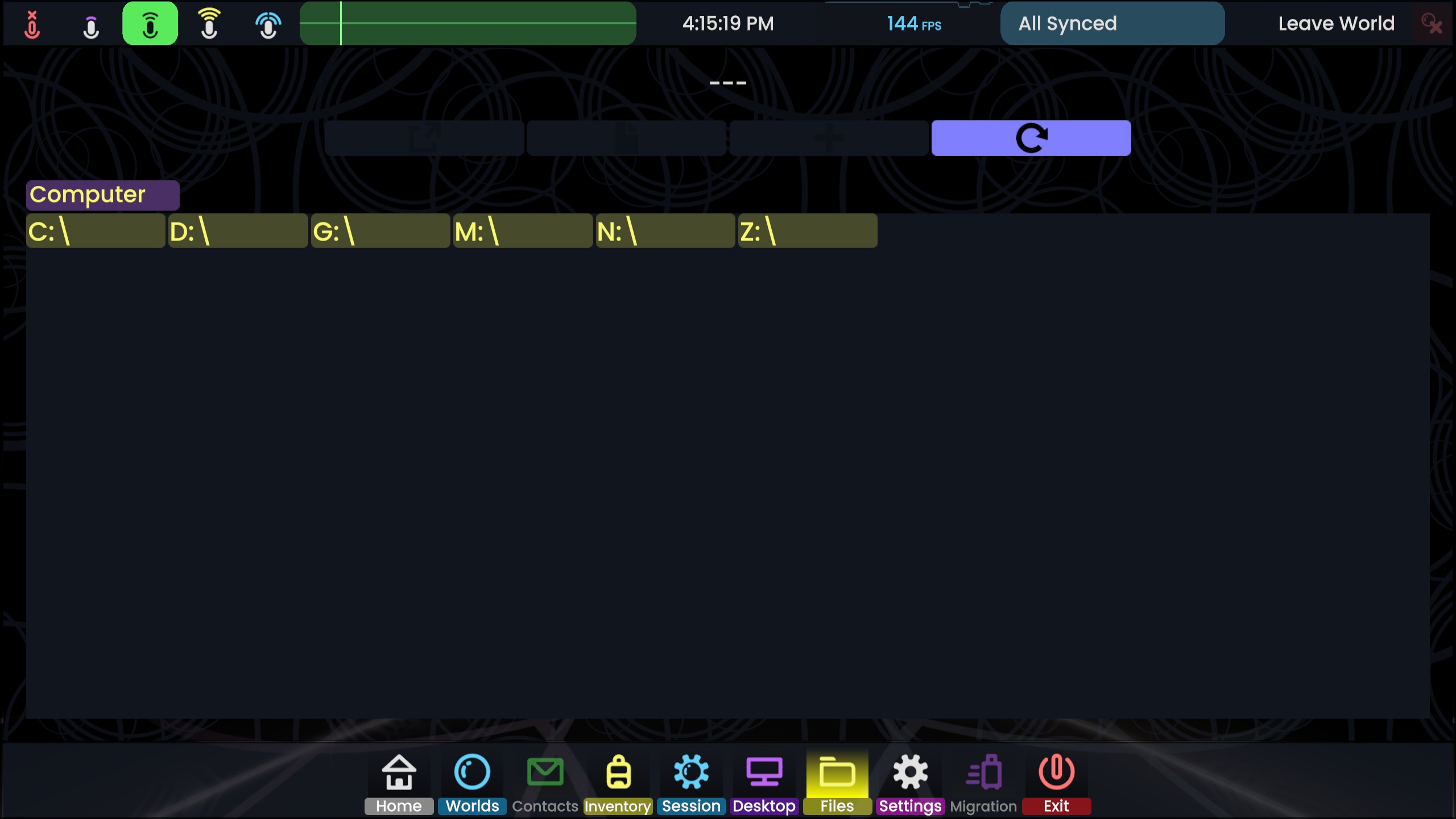Screen dimensions: 1456x819
Task: Switch to shout voice mode
Action: (209, 24)
